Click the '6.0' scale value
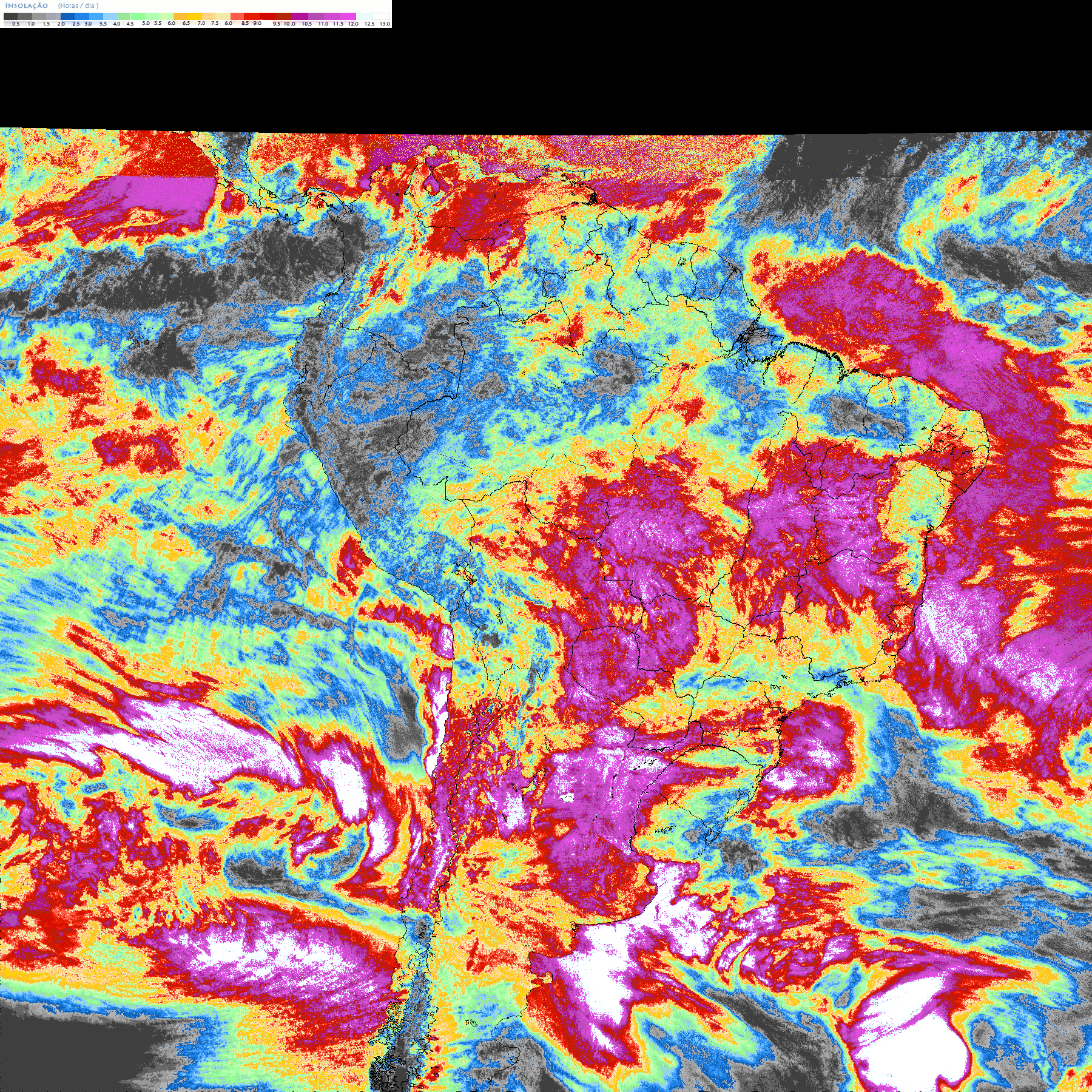Image resolution: width=1092 pixels, height=1092 pixels. [x=171, y=23]
